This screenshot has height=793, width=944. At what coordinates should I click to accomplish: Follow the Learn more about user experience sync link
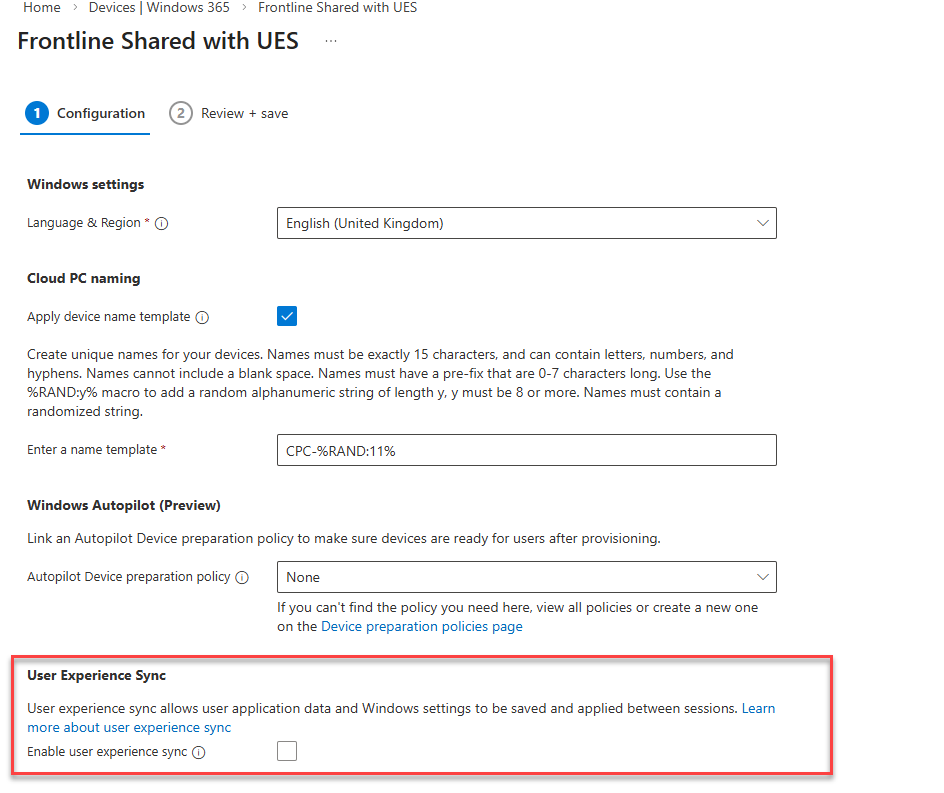pyautogui.click(x=129, y=728)
